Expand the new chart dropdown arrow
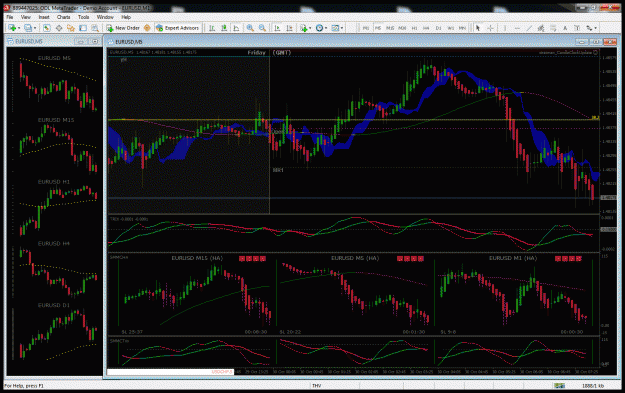The image size is (625, 393). [19, 28]
